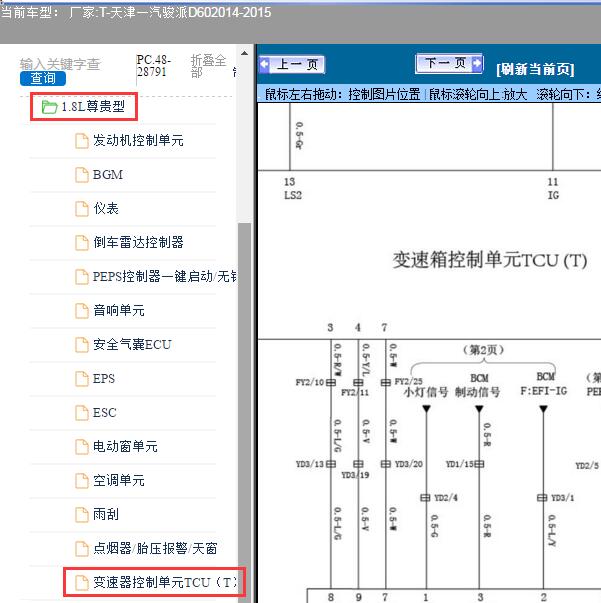
Task: Open the ESC entry
Action: click(x=105, y=412)
